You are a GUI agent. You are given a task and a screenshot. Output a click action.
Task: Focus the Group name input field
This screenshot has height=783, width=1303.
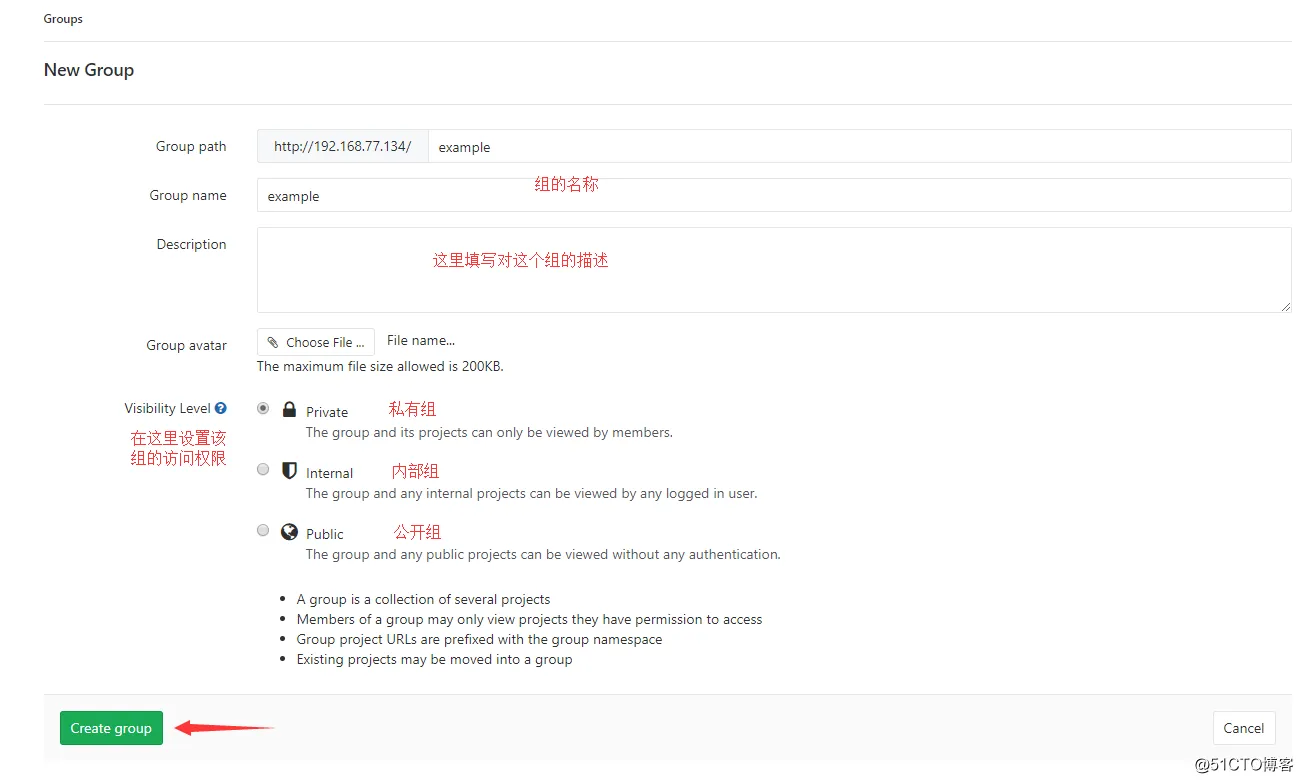774,195
